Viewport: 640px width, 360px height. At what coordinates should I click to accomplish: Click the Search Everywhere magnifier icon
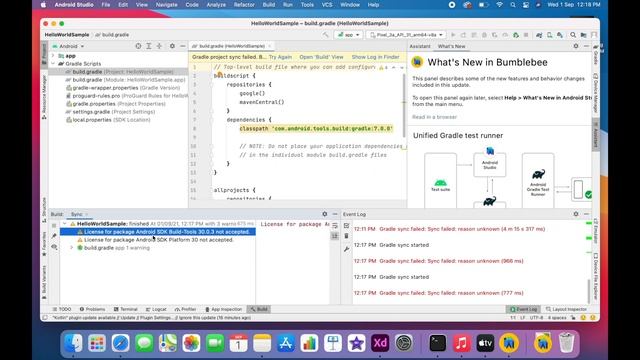click(x=573, y=35)
